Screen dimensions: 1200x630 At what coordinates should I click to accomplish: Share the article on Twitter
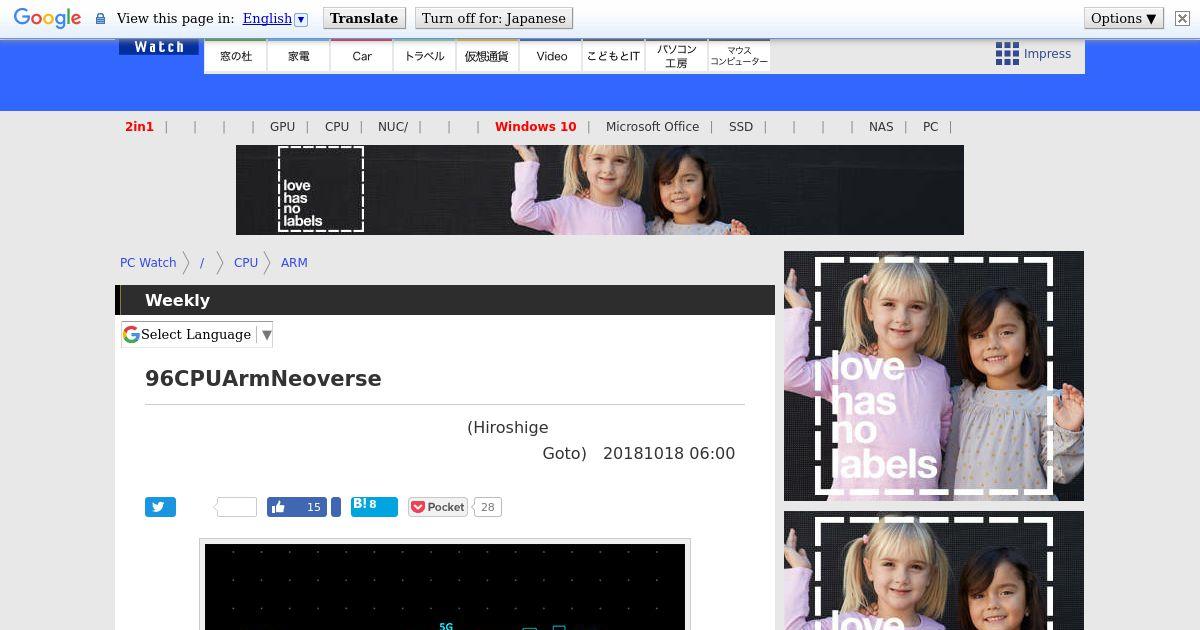click(160, 507)
